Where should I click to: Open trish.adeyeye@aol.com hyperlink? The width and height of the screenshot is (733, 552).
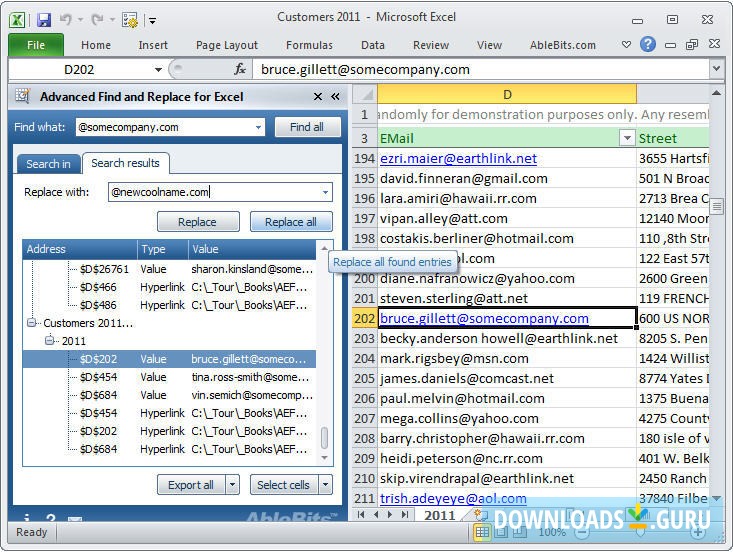coord(453,498)
